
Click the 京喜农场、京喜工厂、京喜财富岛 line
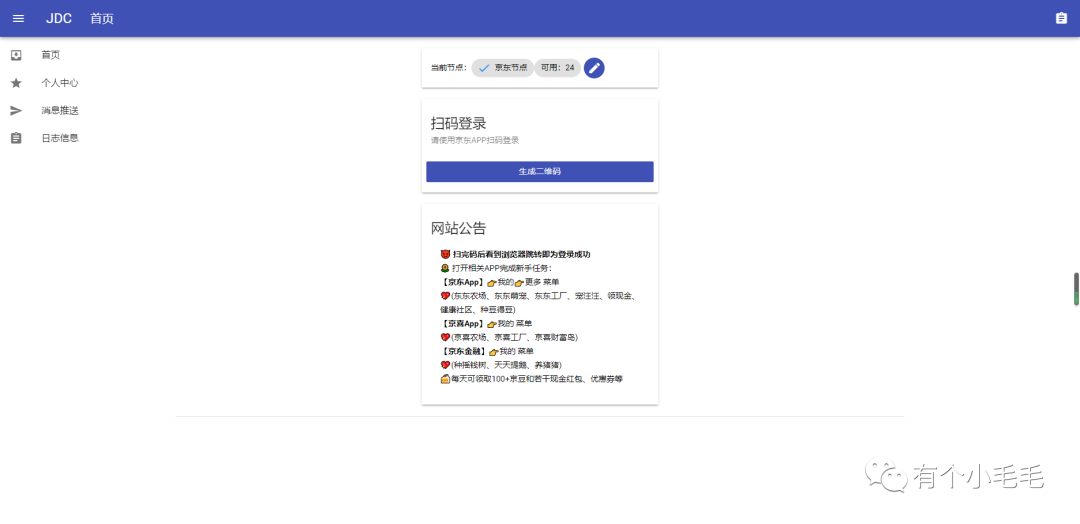click(510, 337)
